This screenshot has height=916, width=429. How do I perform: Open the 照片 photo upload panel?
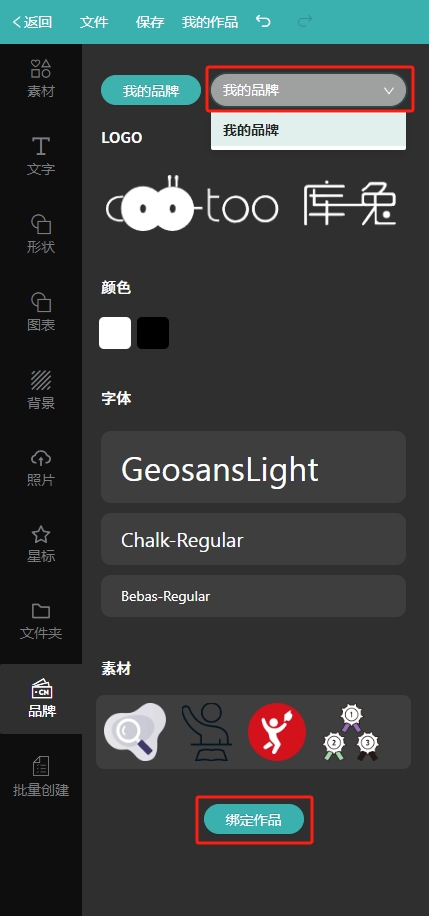click(41, 467)
